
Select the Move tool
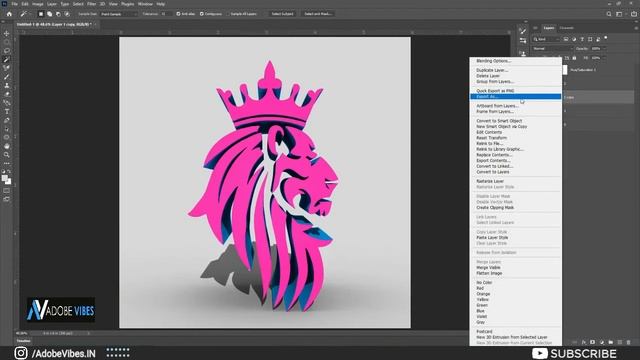point(7,33)
